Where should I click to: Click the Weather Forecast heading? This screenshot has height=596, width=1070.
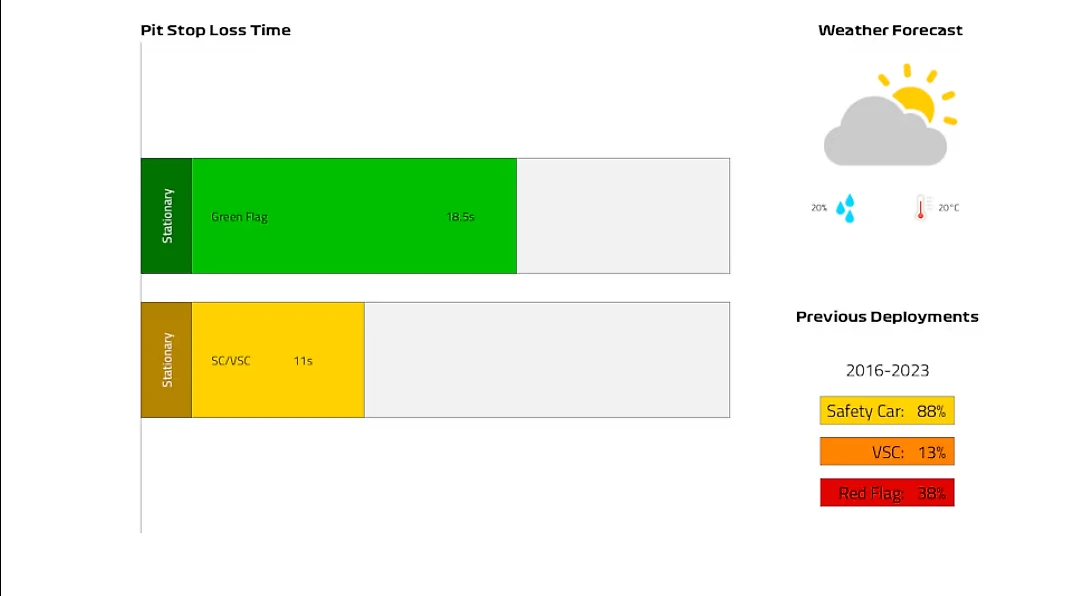pos(891,30)
